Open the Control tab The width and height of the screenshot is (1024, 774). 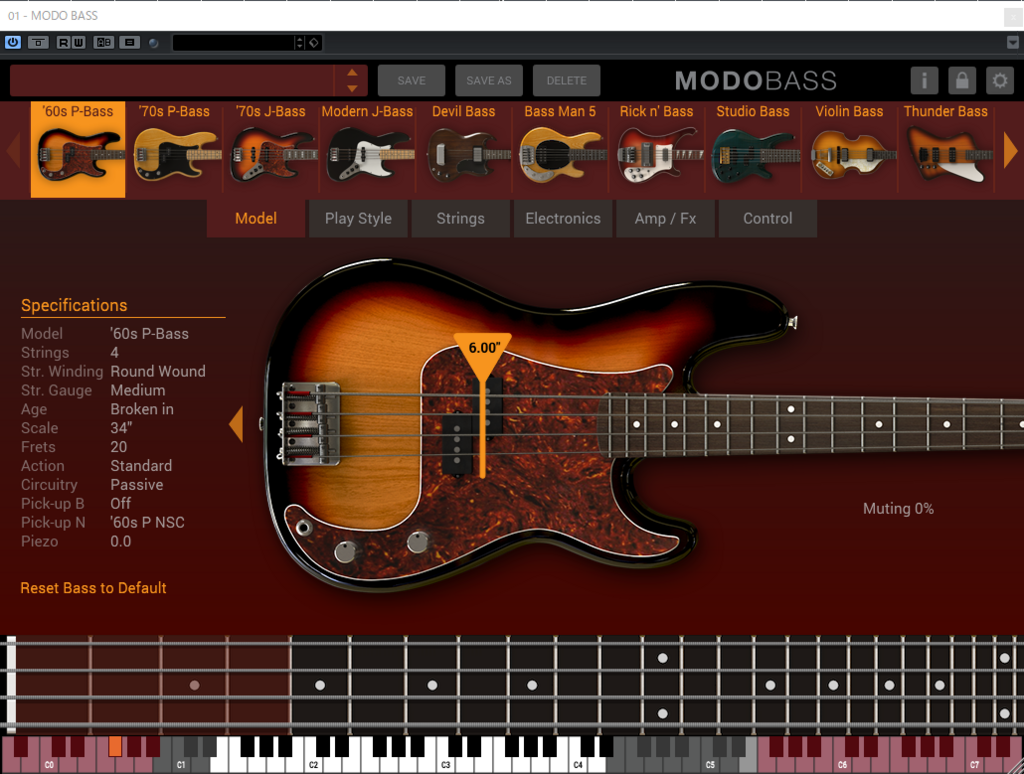(768, 219)
